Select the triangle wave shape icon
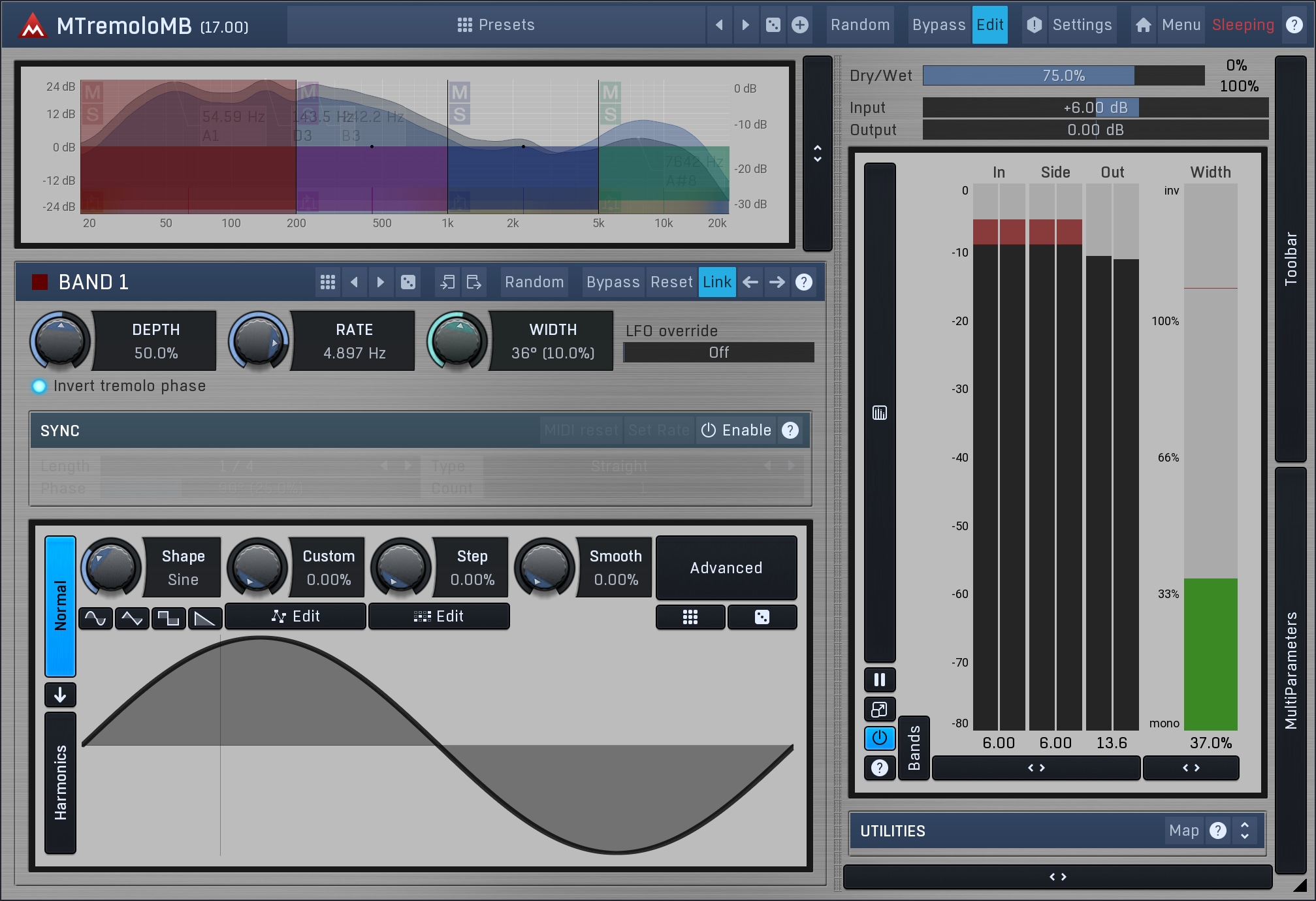This screenshot has width=1316, height=901. tap(132, 618)
